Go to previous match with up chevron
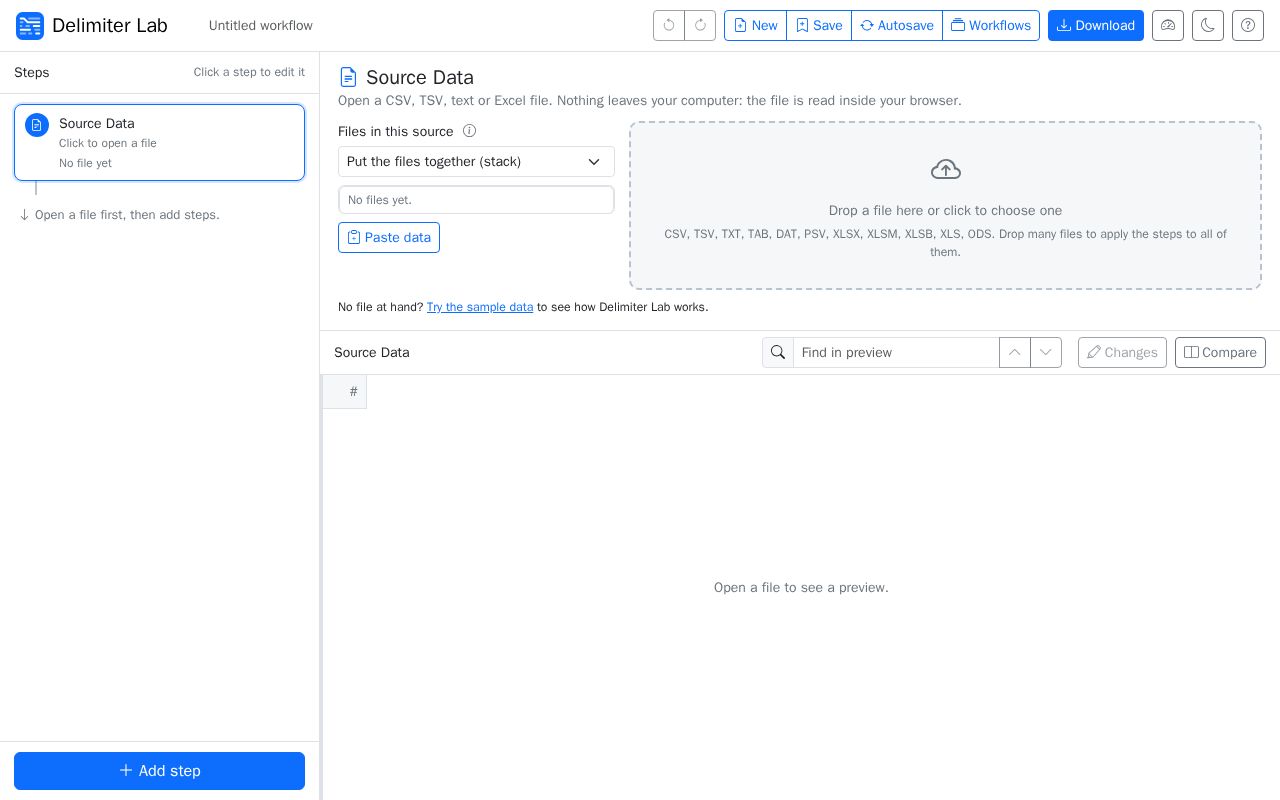This screenshot has width=1280, height=800. 1015,353
